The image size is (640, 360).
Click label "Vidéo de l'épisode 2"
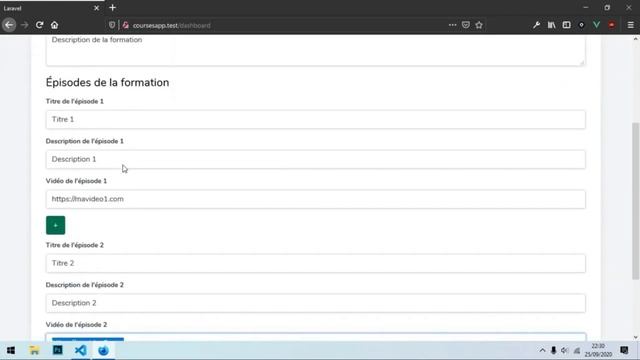click(x=76, y=324)
